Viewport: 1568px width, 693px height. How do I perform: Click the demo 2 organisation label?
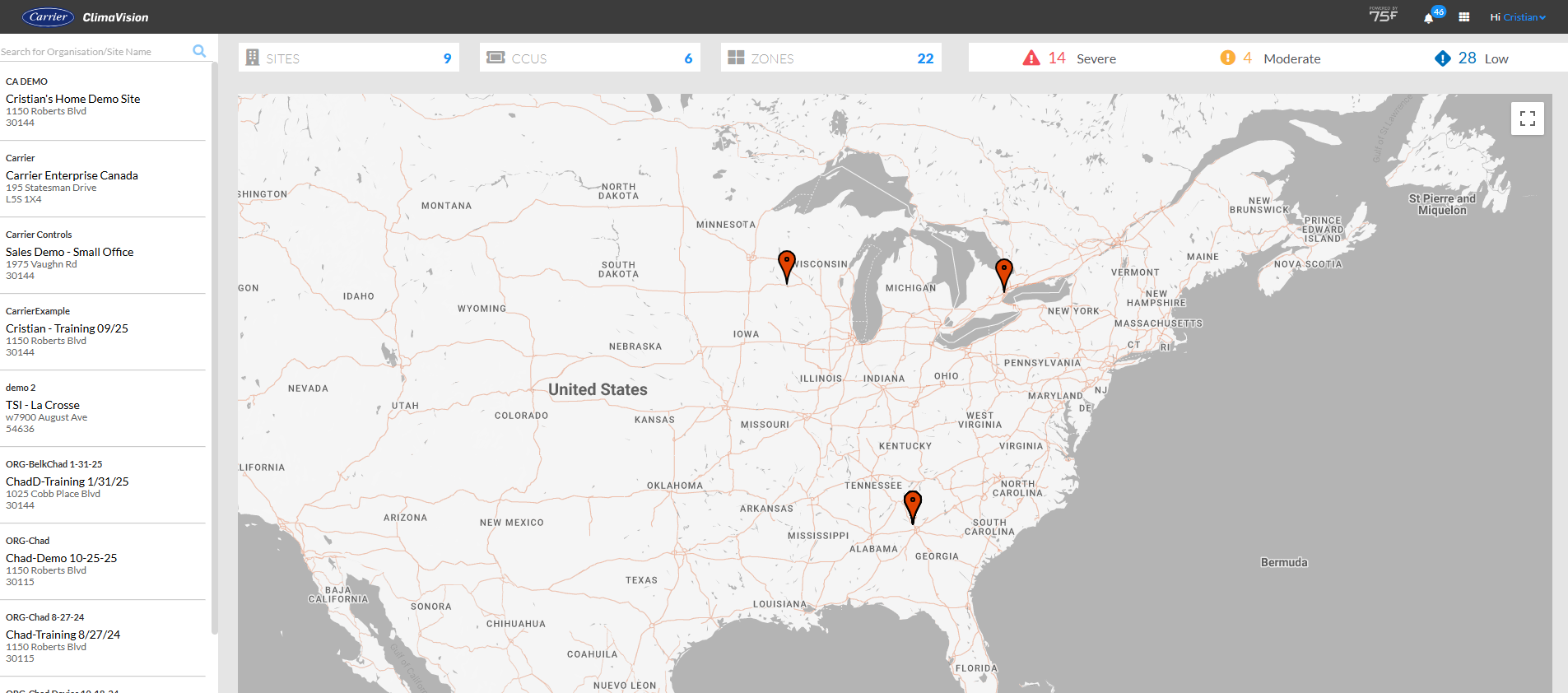[x=21, y=388]
